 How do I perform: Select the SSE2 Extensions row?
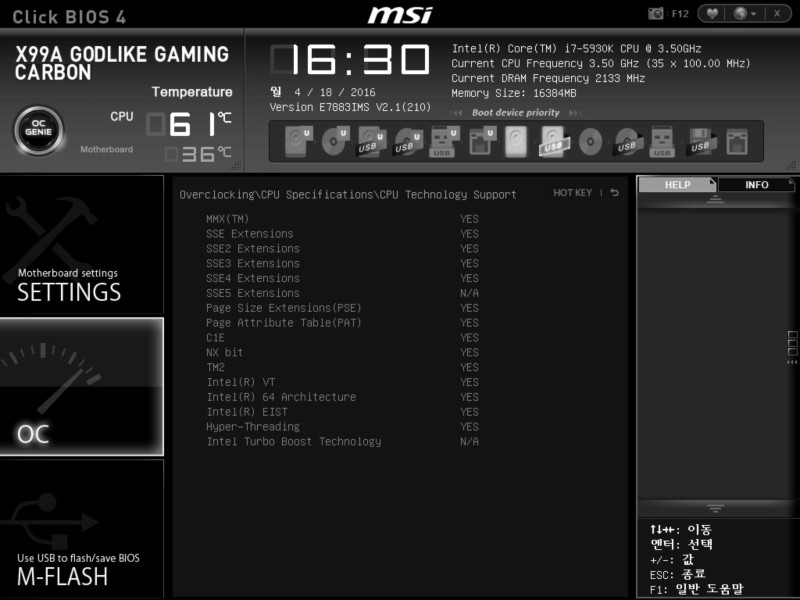[x=342, y=248]
